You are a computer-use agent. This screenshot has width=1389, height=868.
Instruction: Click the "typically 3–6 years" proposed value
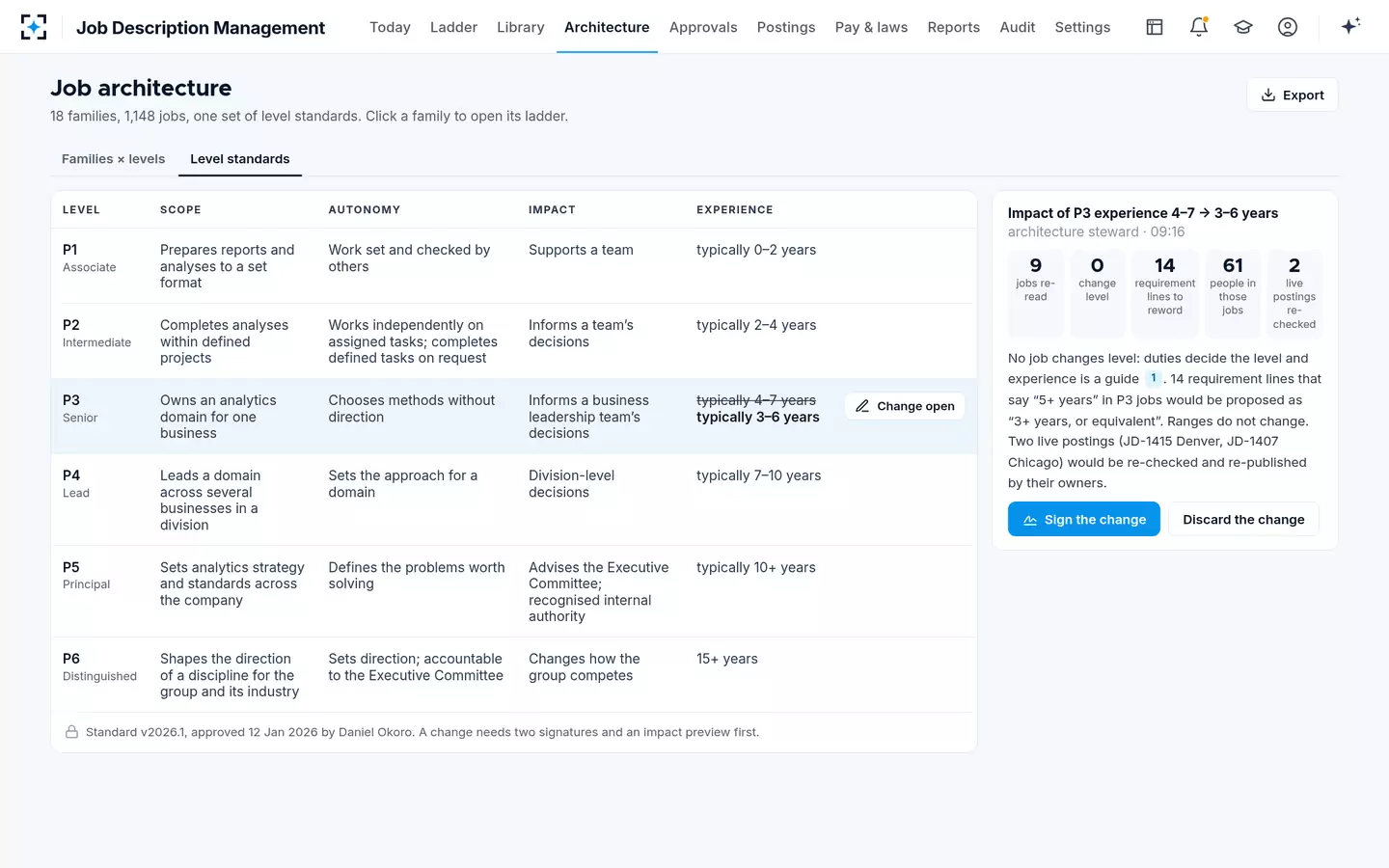click(758, 418)
